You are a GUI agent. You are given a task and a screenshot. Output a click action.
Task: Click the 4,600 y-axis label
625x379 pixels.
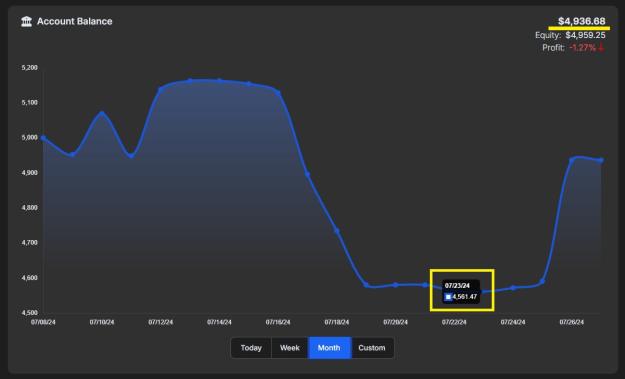pos(29,278)
